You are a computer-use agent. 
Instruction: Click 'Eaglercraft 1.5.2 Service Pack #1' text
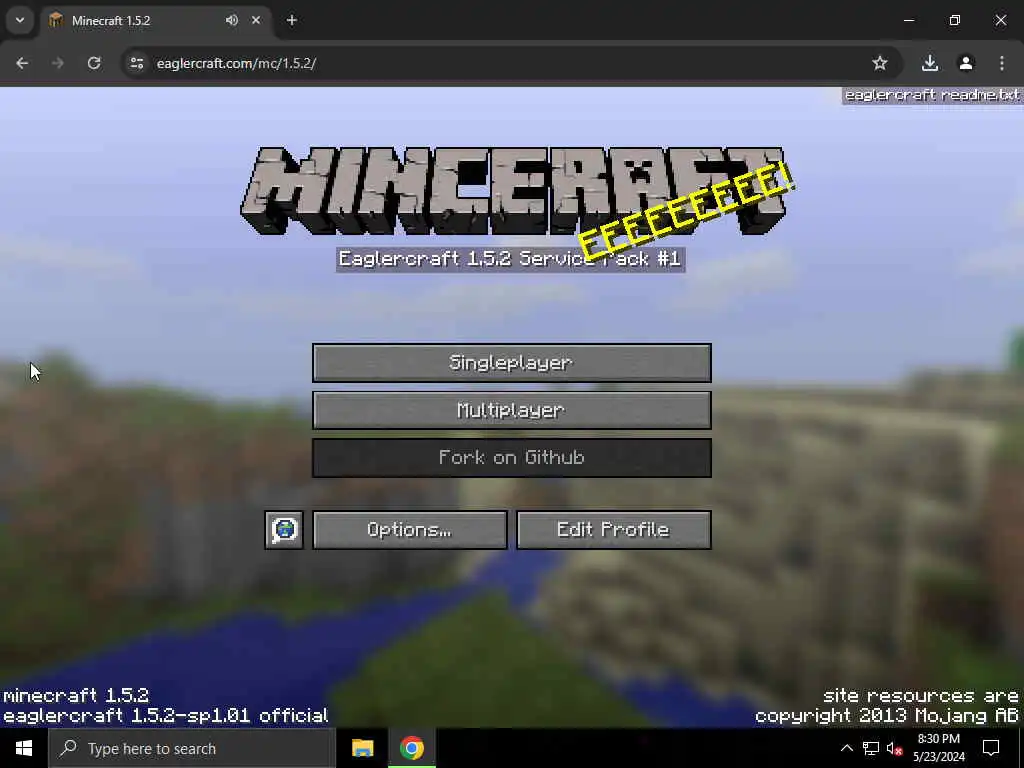point(510,259)
